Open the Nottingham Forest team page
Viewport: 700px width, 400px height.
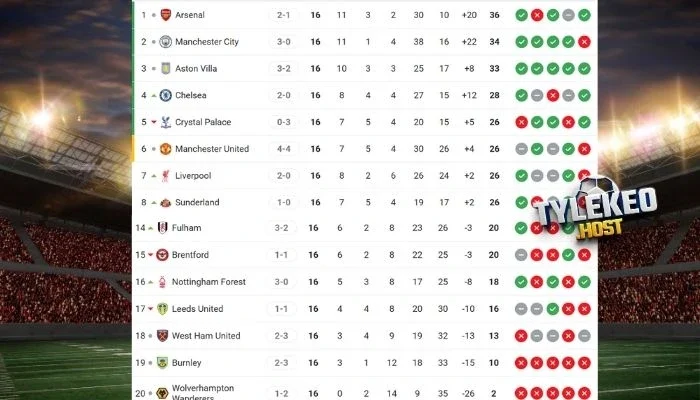[x=209, y=282]
